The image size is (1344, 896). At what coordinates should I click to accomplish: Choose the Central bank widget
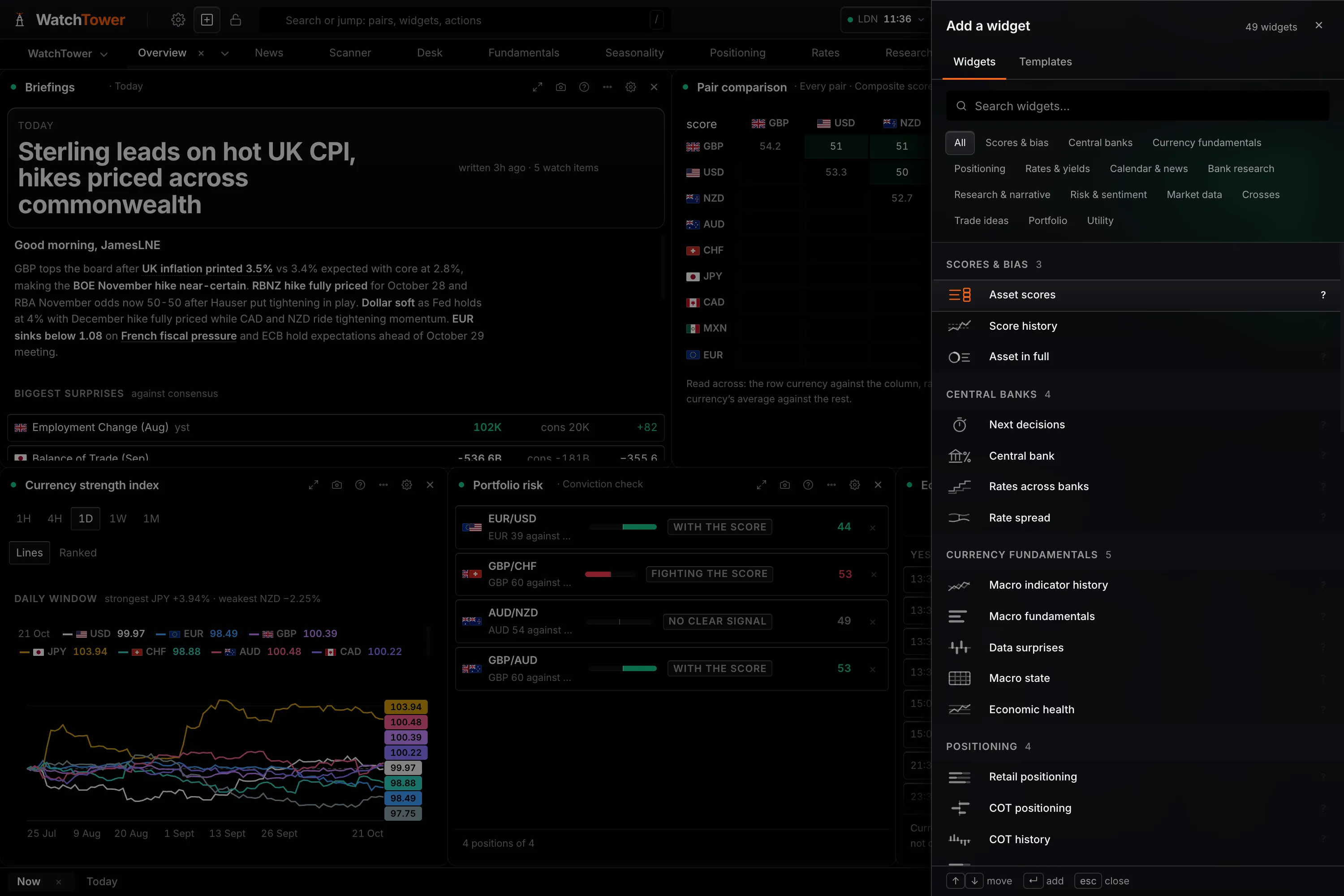[x=1137, y=456]
